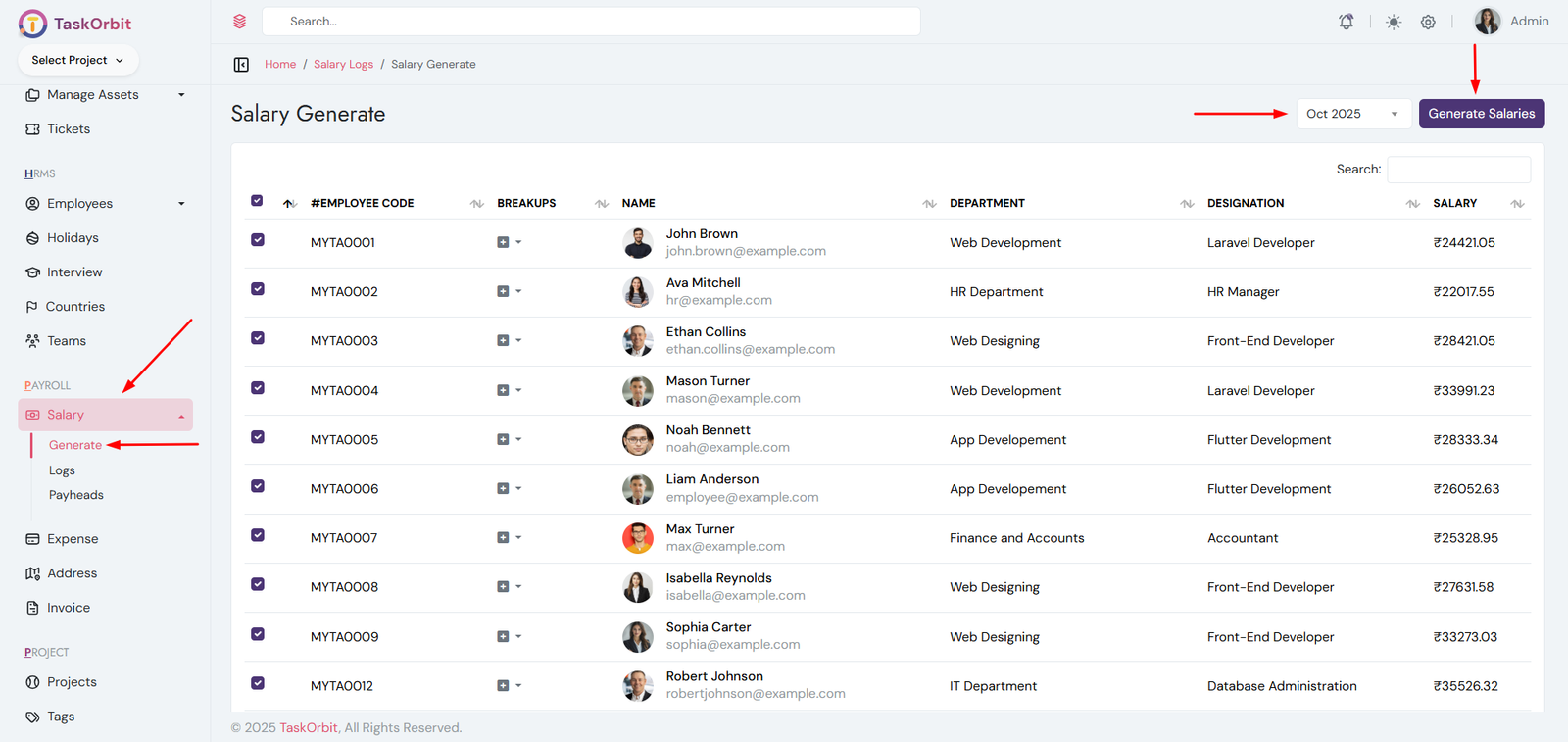Click the notification bell icon
The image size is (1568, 742).
(x=1347, y=22)
